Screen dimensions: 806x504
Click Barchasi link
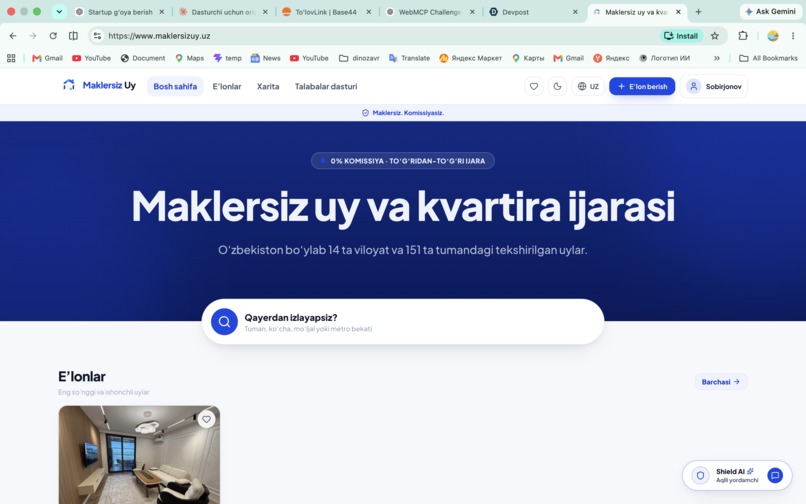[721, 382]
